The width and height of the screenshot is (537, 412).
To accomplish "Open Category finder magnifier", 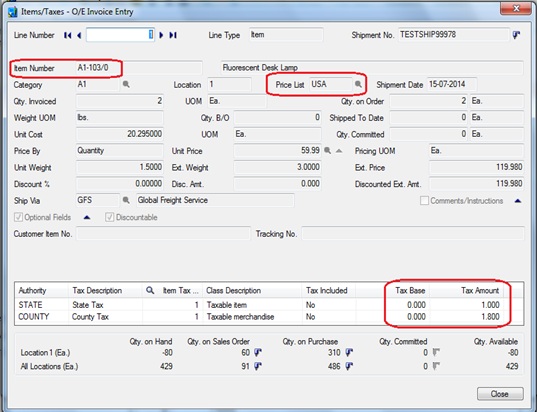I will 126,84.
